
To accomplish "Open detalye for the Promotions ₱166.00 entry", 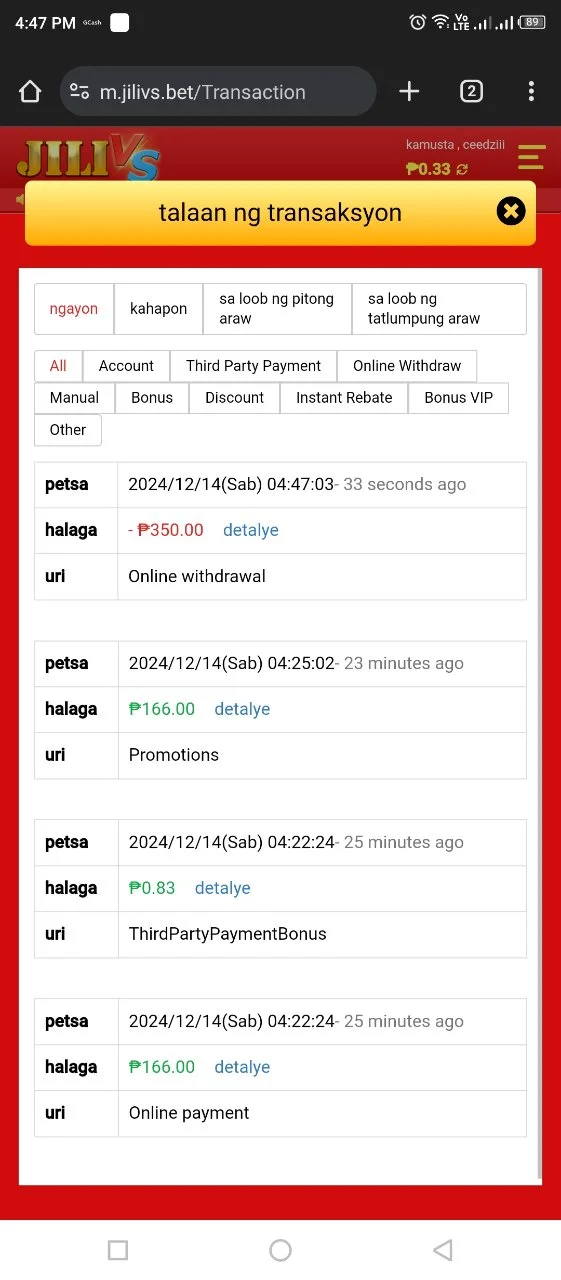I will click(243, 709).
